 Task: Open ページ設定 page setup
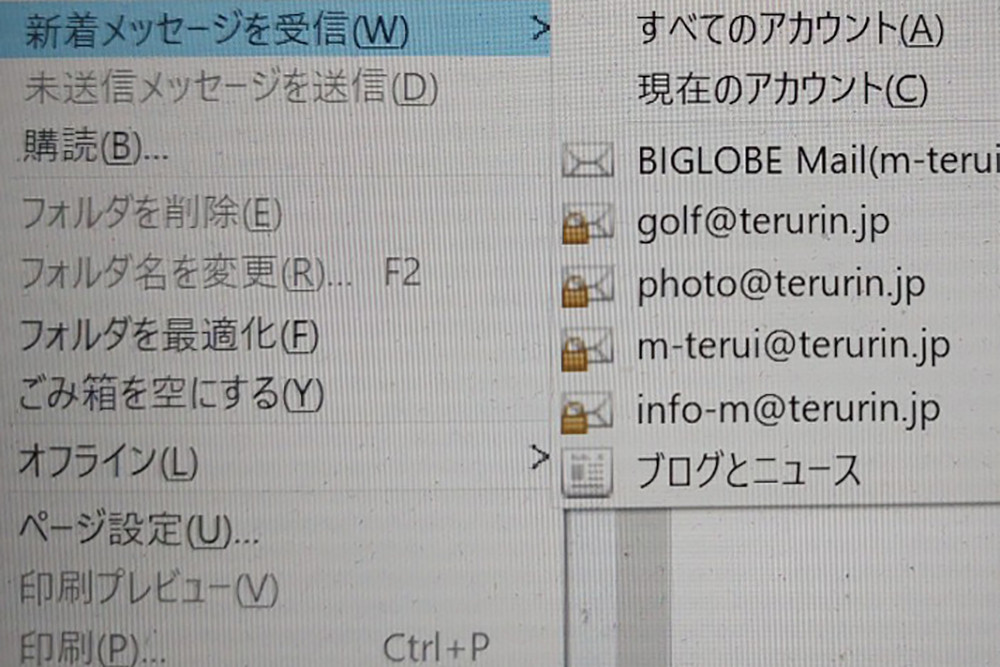pos(140,527)
